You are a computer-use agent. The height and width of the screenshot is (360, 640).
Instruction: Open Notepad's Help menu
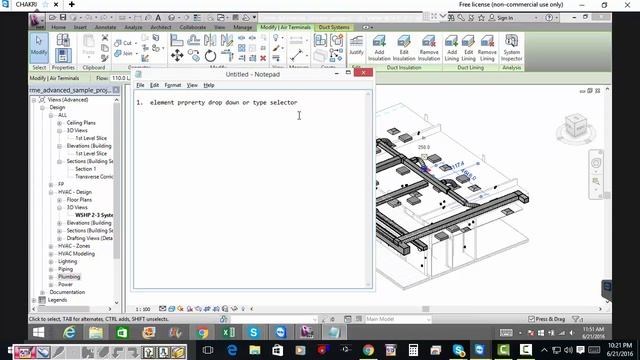pos(209,85)
